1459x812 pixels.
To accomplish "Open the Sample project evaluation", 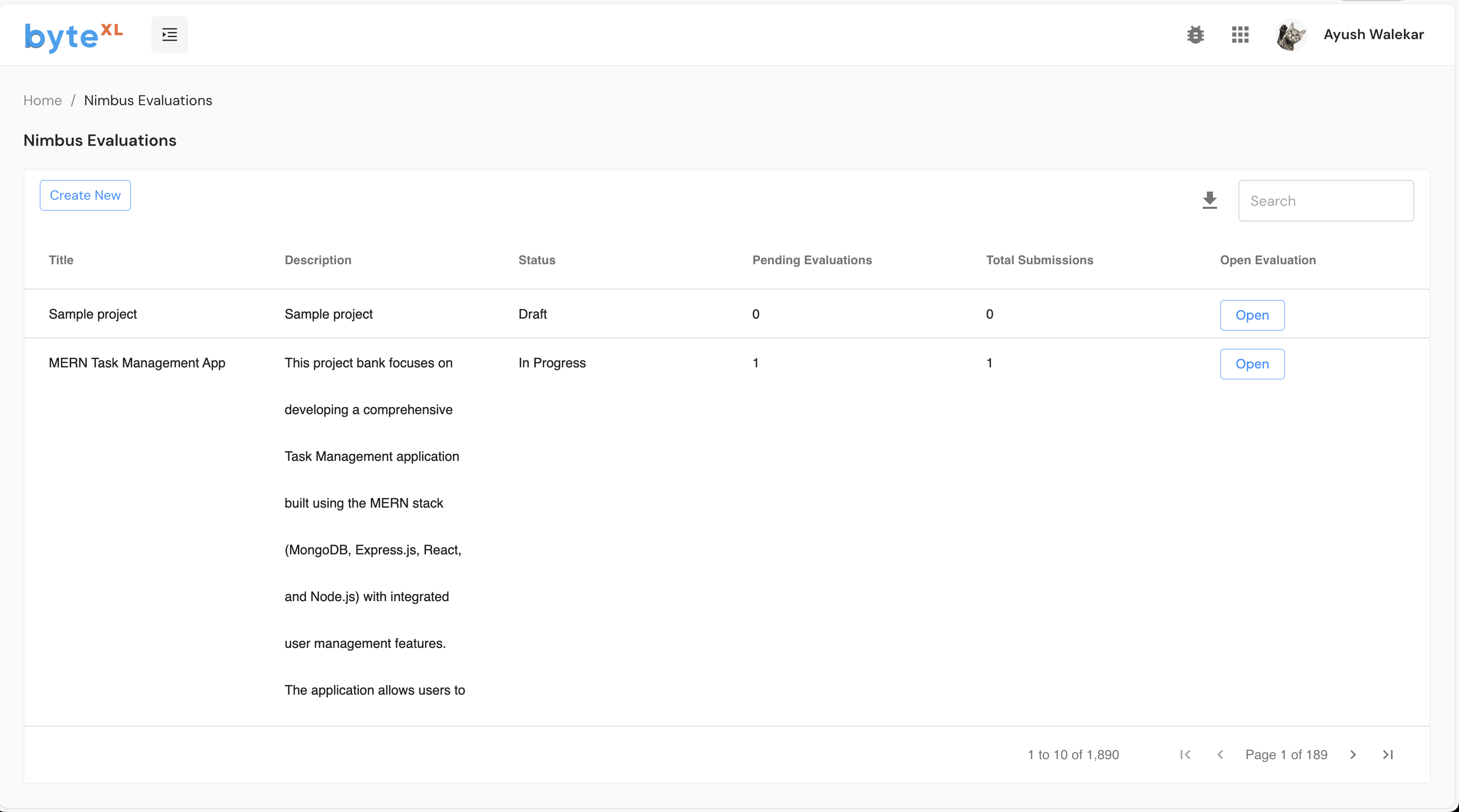I will (1252, 315).
